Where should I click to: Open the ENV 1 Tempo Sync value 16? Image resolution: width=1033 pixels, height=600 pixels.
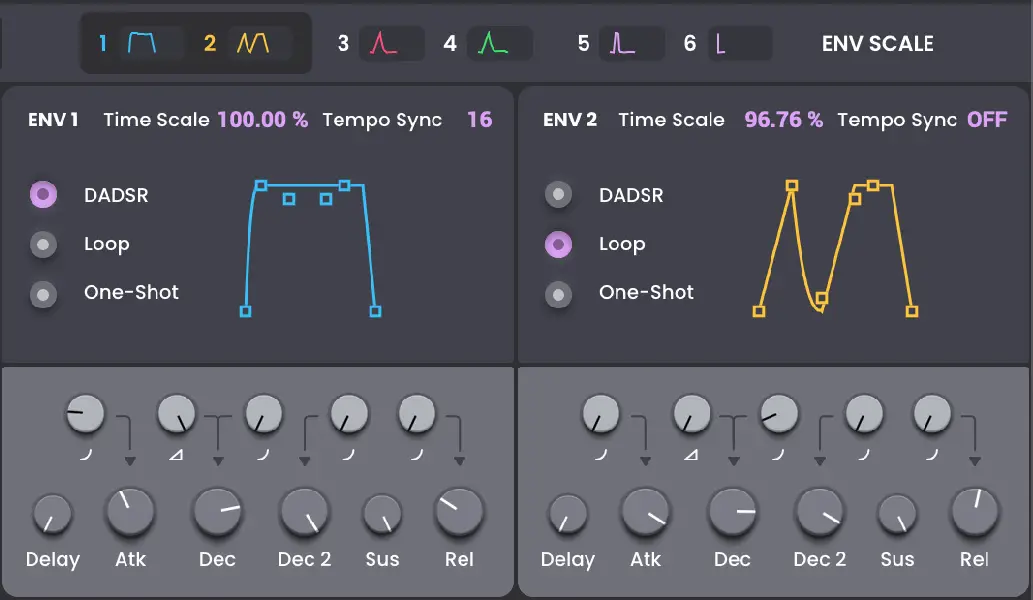click(x=481, y=119)
